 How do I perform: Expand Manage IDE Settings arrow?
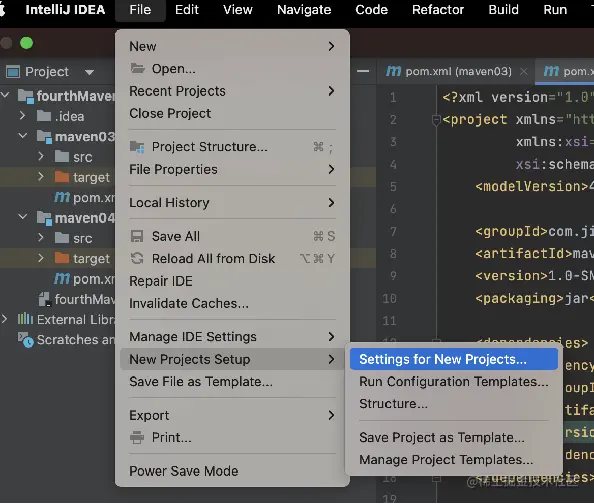[x=331, y=337]
